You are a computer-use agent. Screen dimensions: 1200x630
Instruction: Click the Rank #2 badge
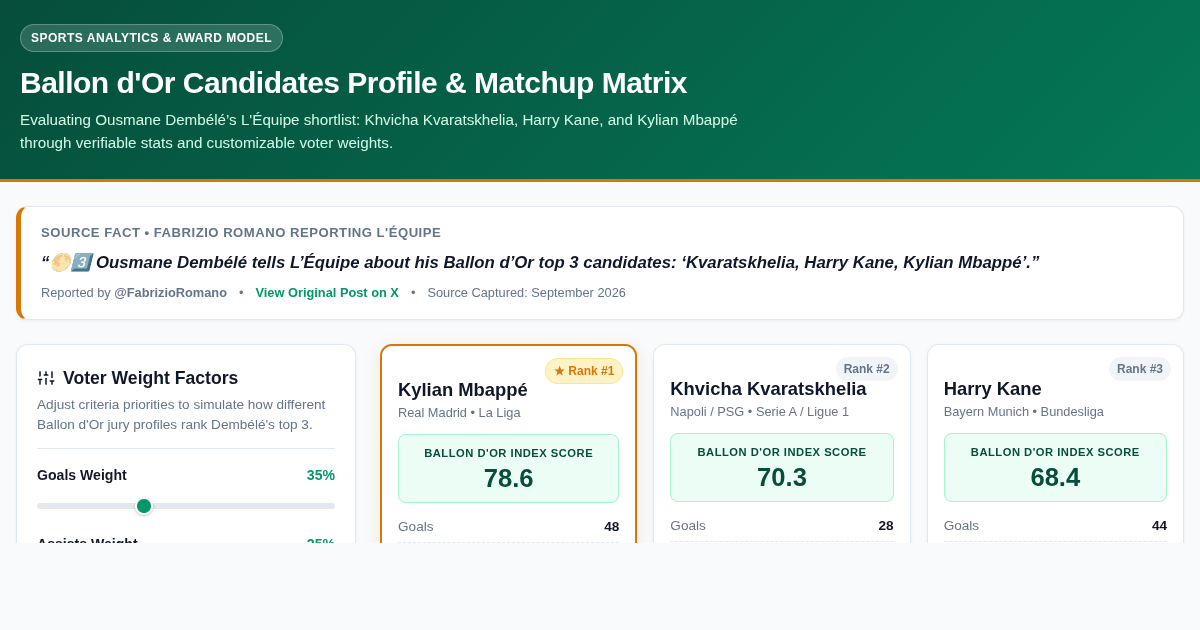866,369
